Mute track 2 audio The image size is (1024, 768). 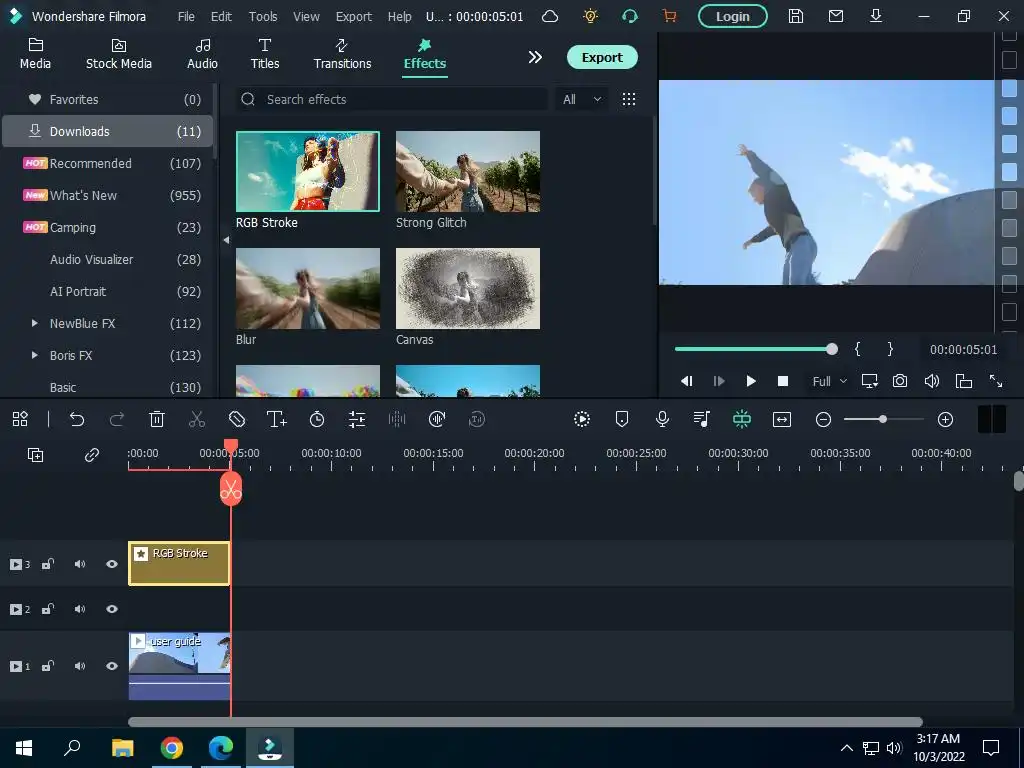point(80,609)
